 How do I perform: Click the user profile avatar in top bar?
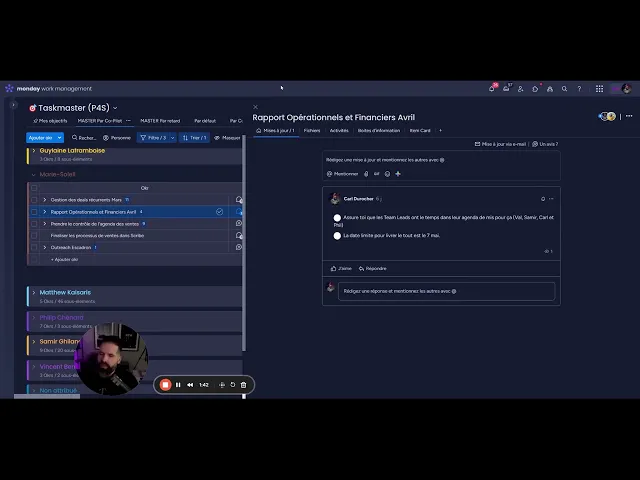(x=626, y=89)
